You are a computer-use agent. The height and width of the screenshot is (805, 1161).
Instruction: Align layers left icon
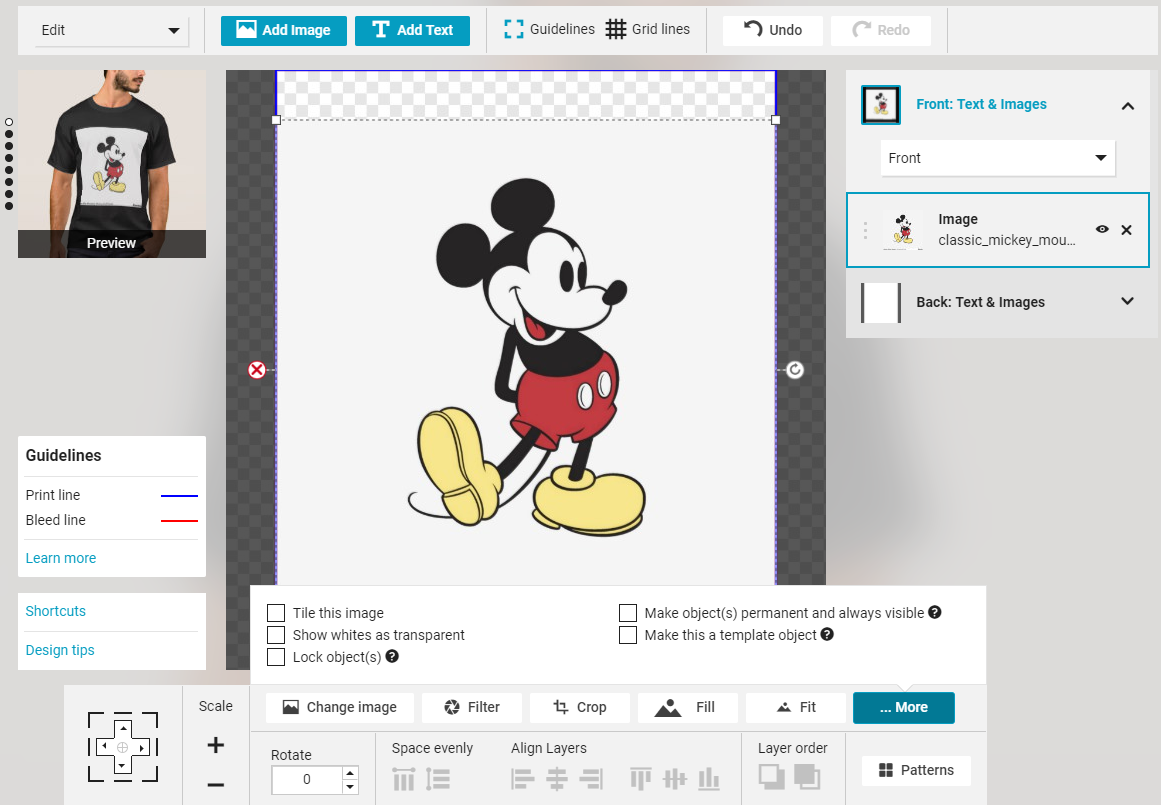click(x=522, y=779)
